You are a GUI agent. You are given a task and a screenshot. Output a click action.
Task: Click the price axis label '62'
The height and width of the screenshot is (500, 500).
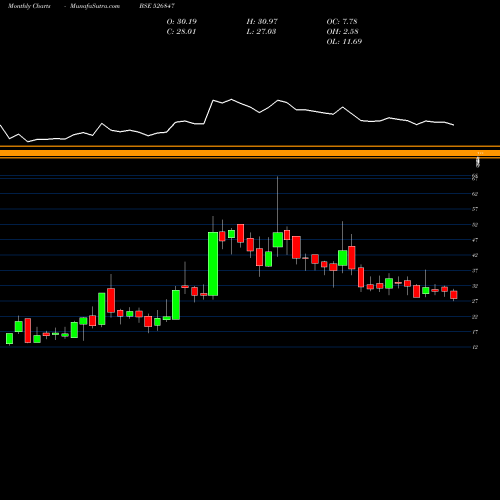click(x=475, y=194)
